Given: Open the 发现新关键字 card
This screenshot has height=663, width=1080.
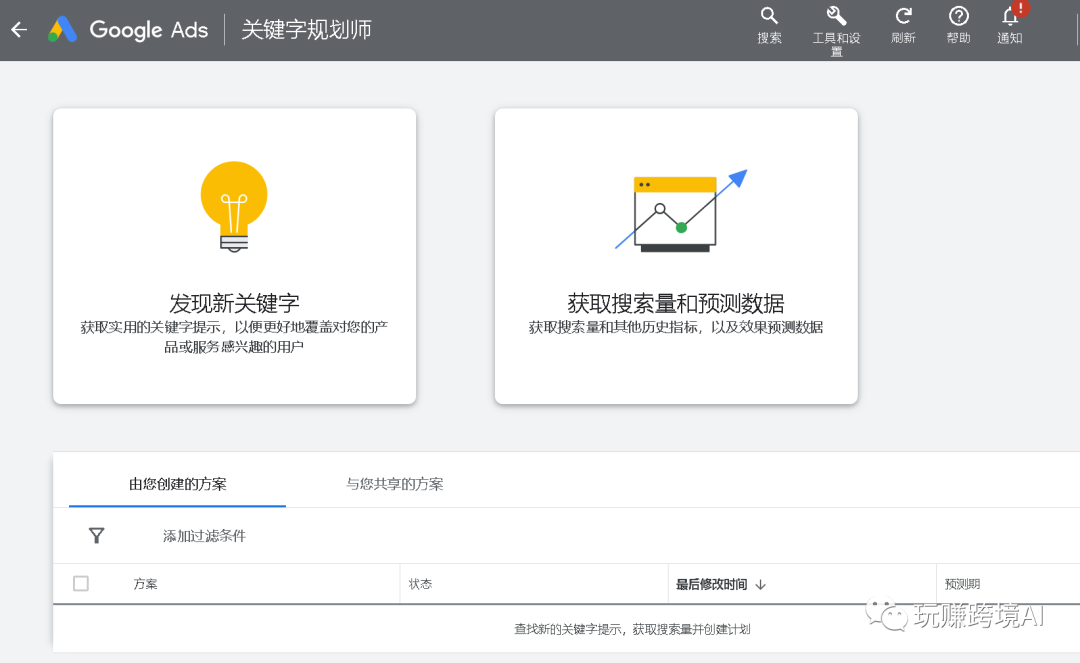Looking at the screenshot, I should coord(233,255).
